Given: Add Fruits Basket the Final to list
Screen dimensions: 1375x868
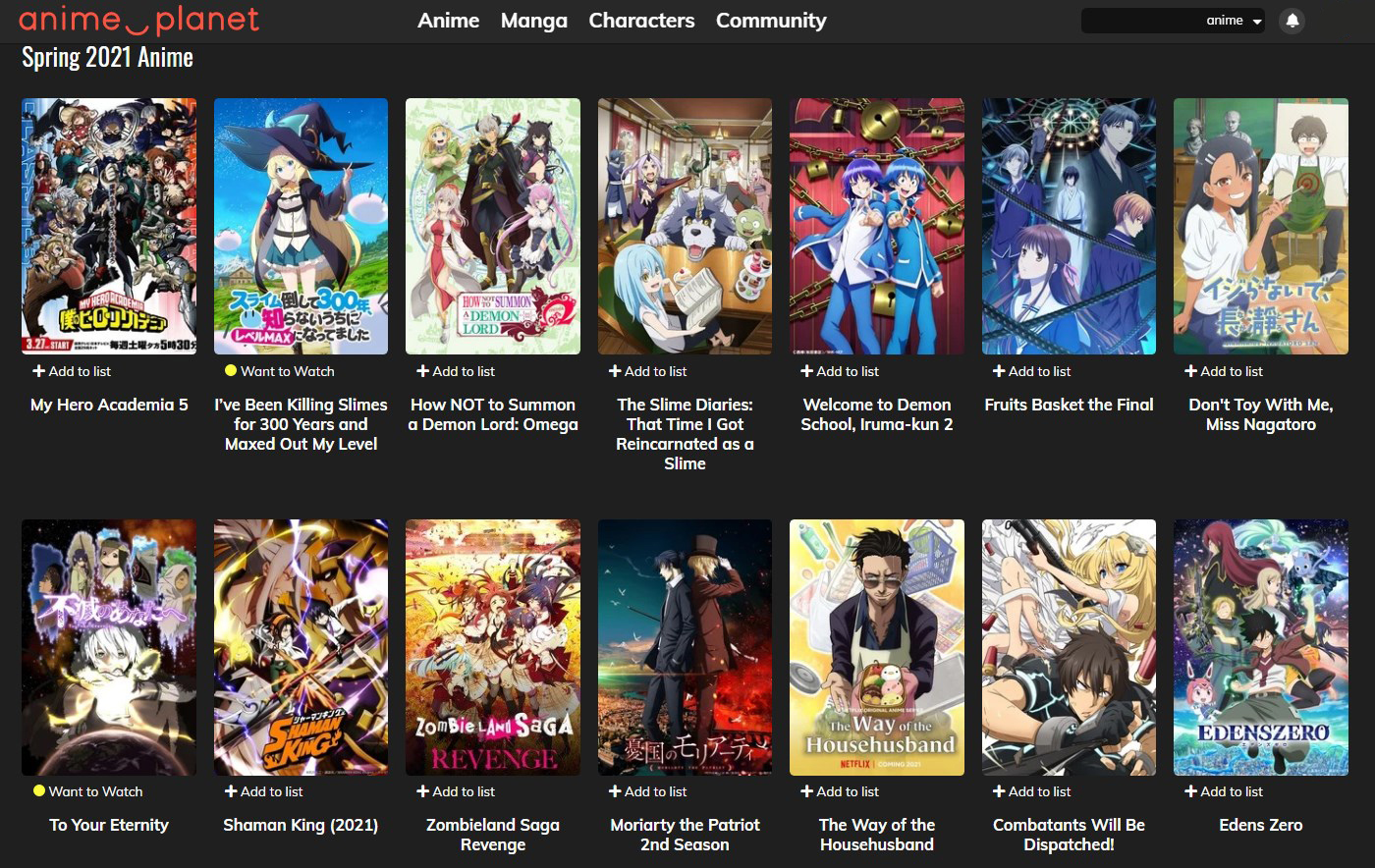Looking at the screenshot, I should pyautogui.click(x=1031, y=371).
